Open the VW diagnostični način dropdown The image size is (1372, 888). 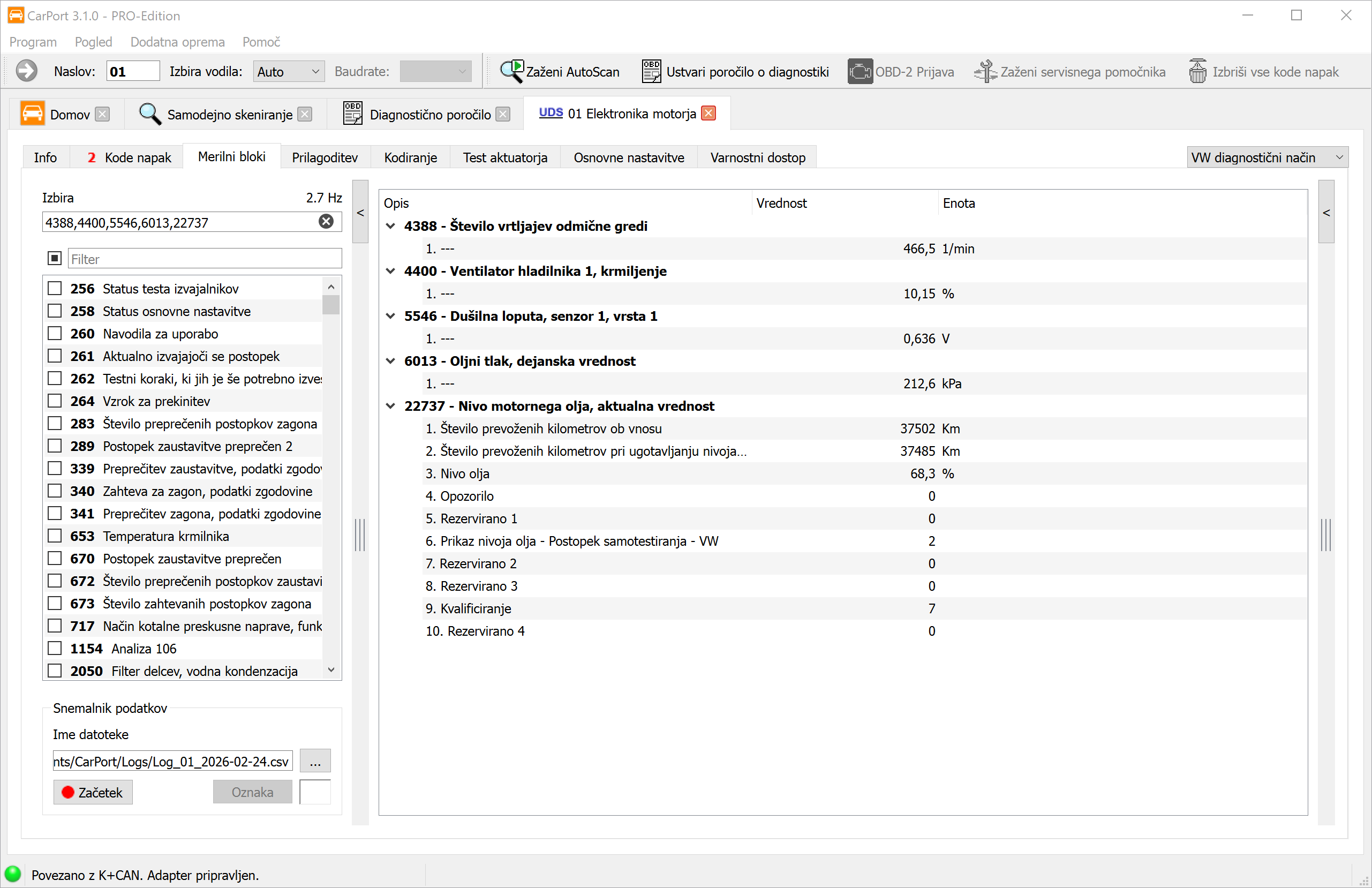(1267, 157)
